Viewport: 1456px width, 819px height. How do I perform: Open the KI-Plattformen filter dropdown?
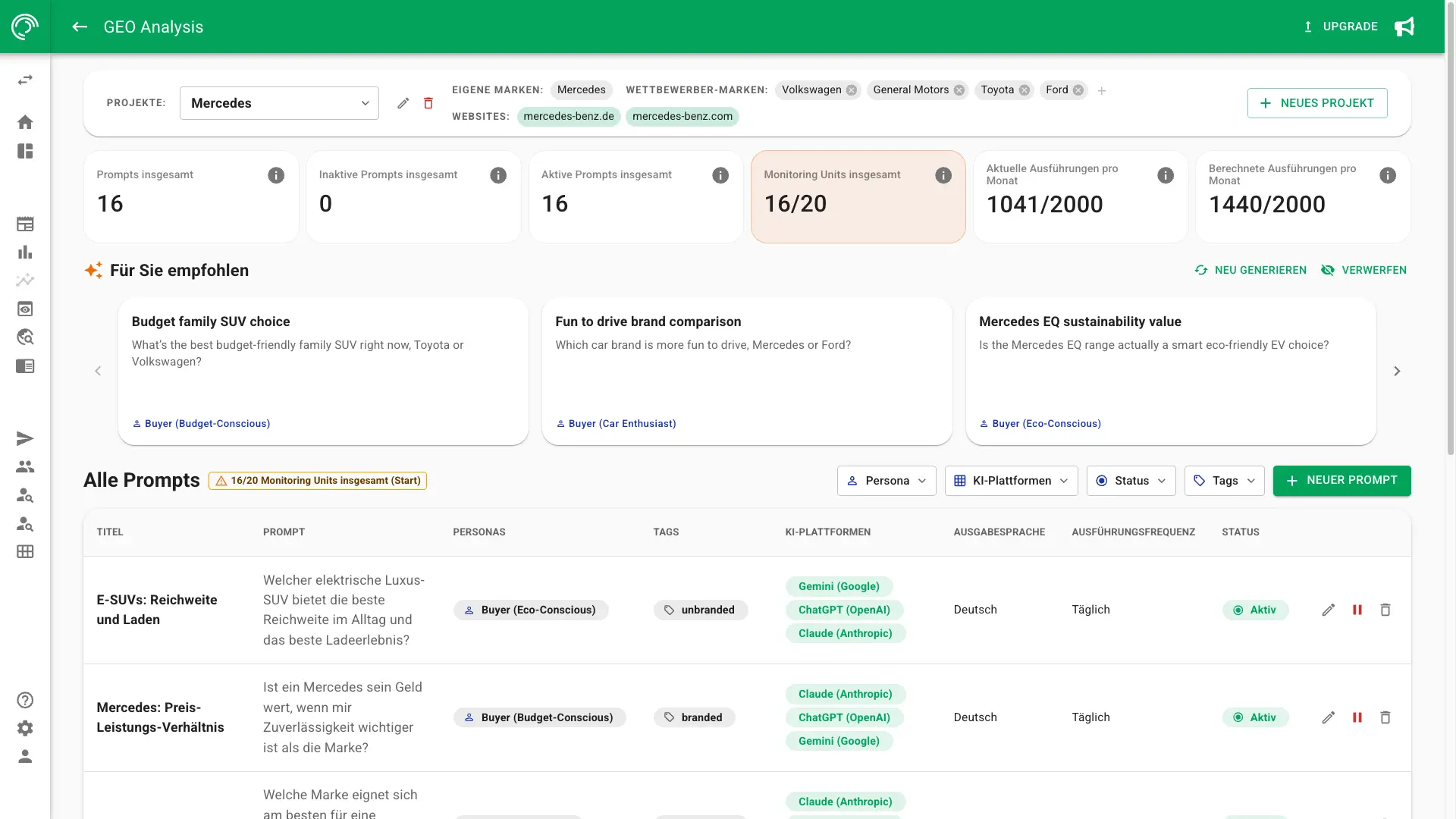[x=1011, y=481]
